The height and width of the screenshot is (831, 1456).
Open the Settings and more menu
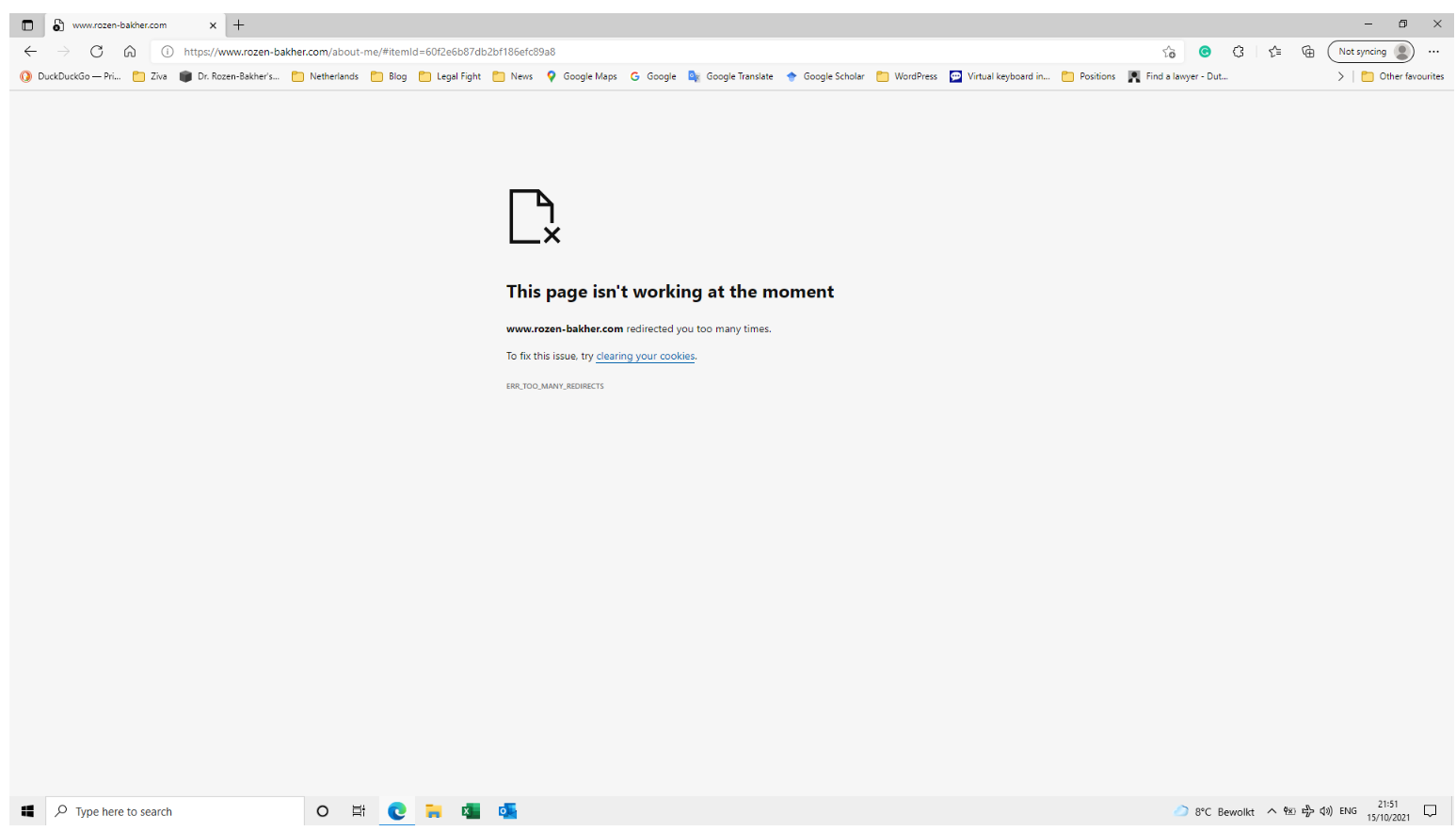(1433, 52)
